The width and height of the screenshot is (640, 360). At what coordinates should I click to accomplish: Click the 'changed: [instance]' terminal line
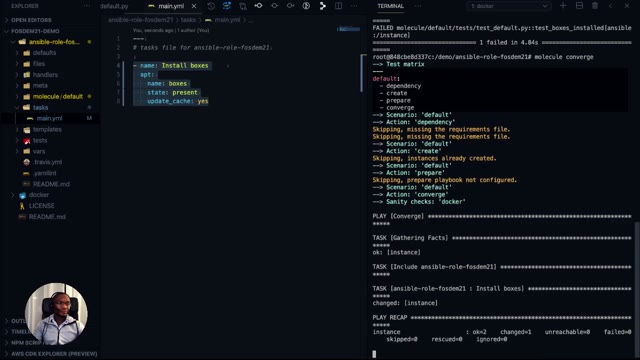[x=405, y=303]
